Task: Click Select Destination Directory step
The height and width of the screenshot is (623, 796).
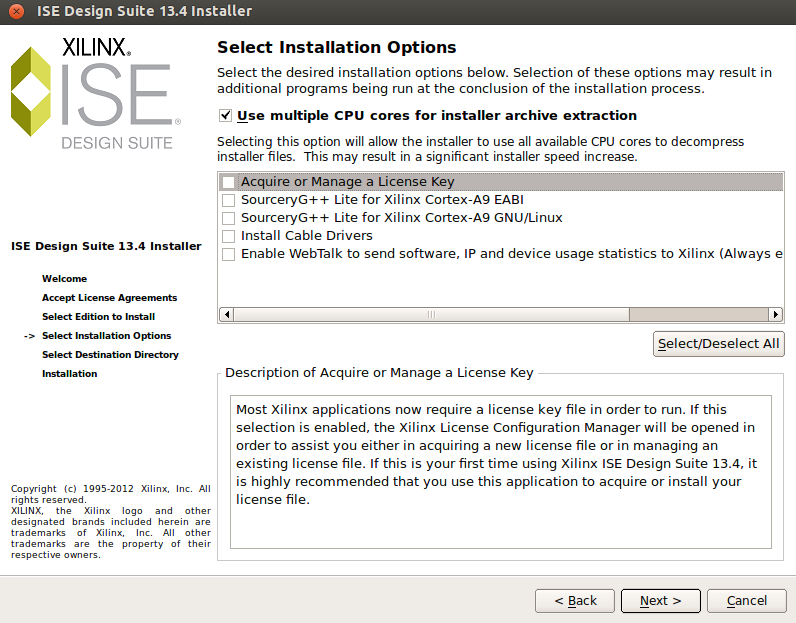Action: (110, 355)
